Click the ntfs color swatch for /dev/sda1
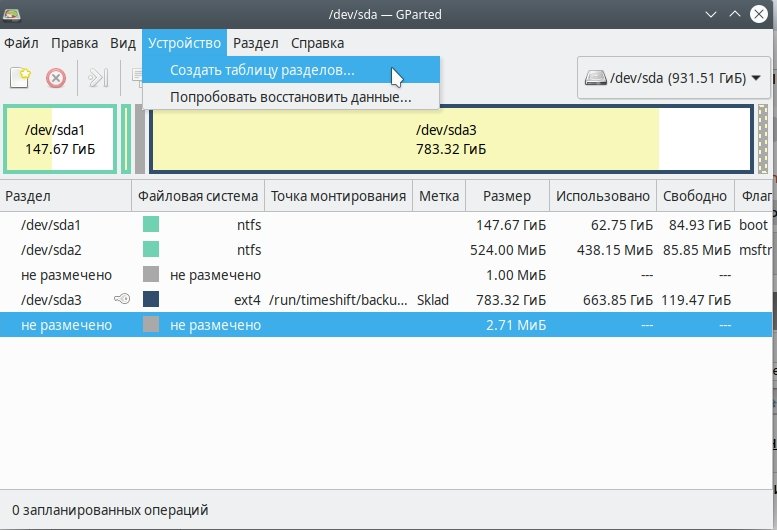Screen dimensions: 777x530 pyautogui.click(x=151, y=224)
